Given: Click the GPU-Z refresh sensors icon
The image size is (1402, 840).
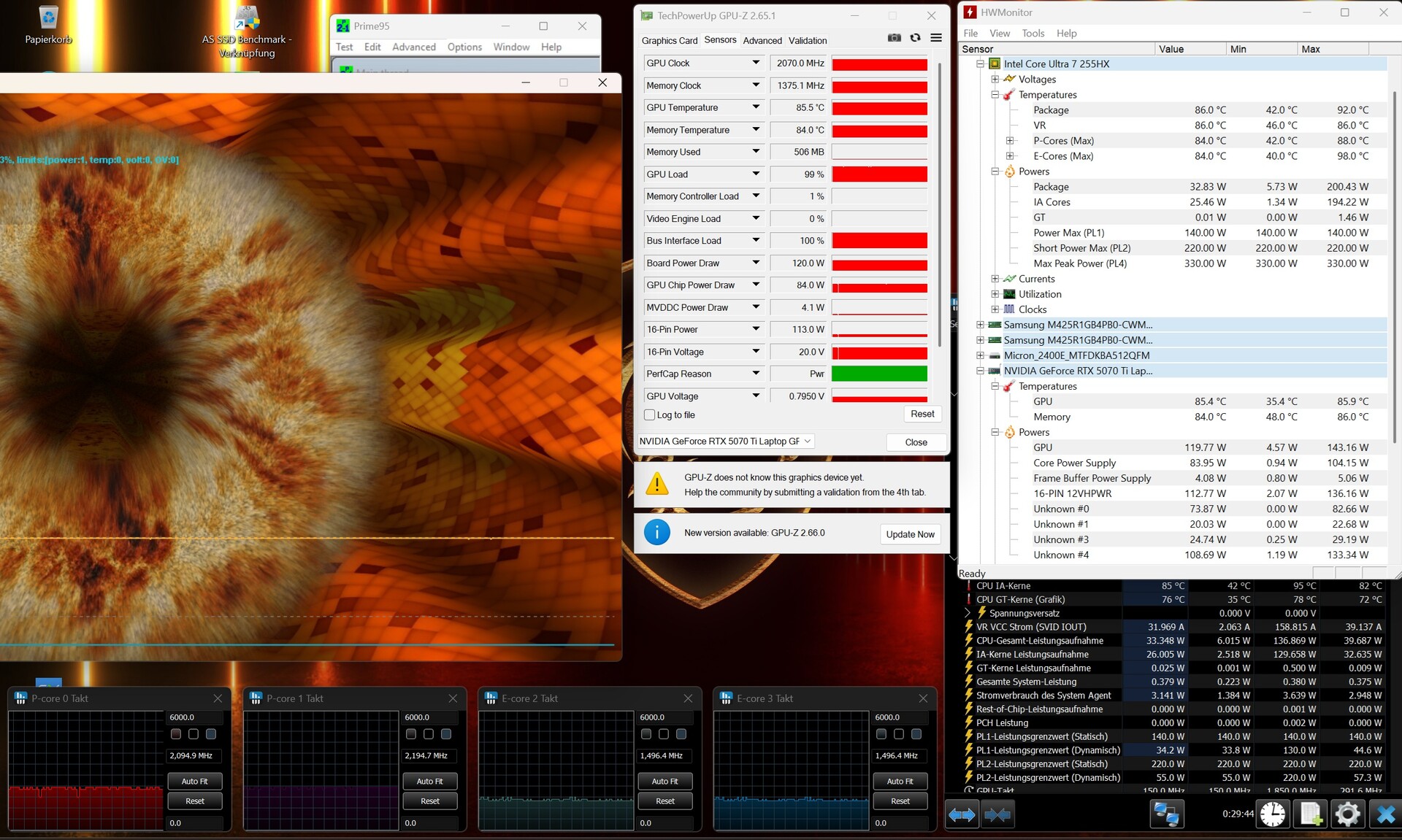Looking at the screenshot, I should click(x=915, y=38).
